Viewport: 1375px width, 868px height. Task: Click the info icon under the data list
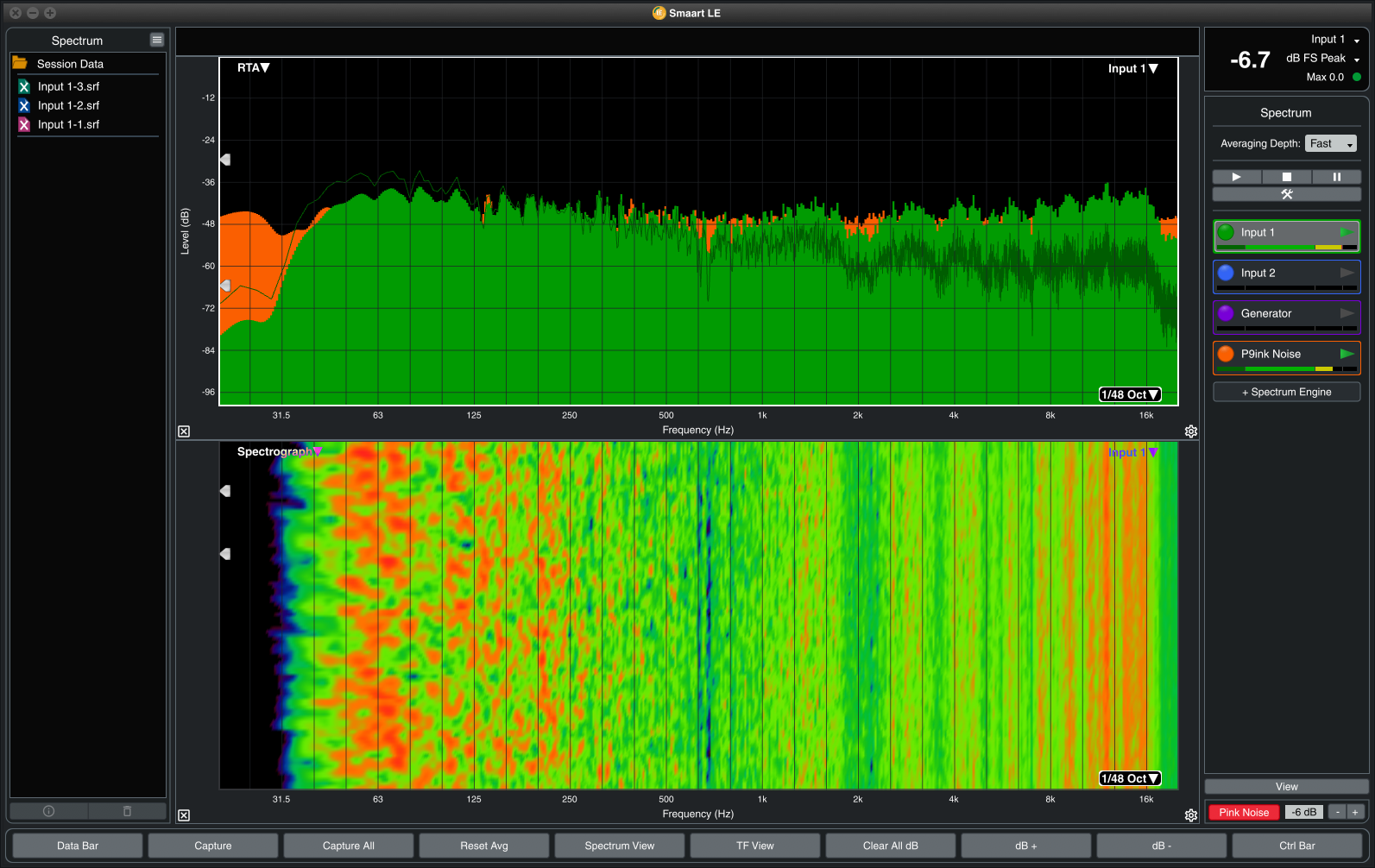click(49, 811)
